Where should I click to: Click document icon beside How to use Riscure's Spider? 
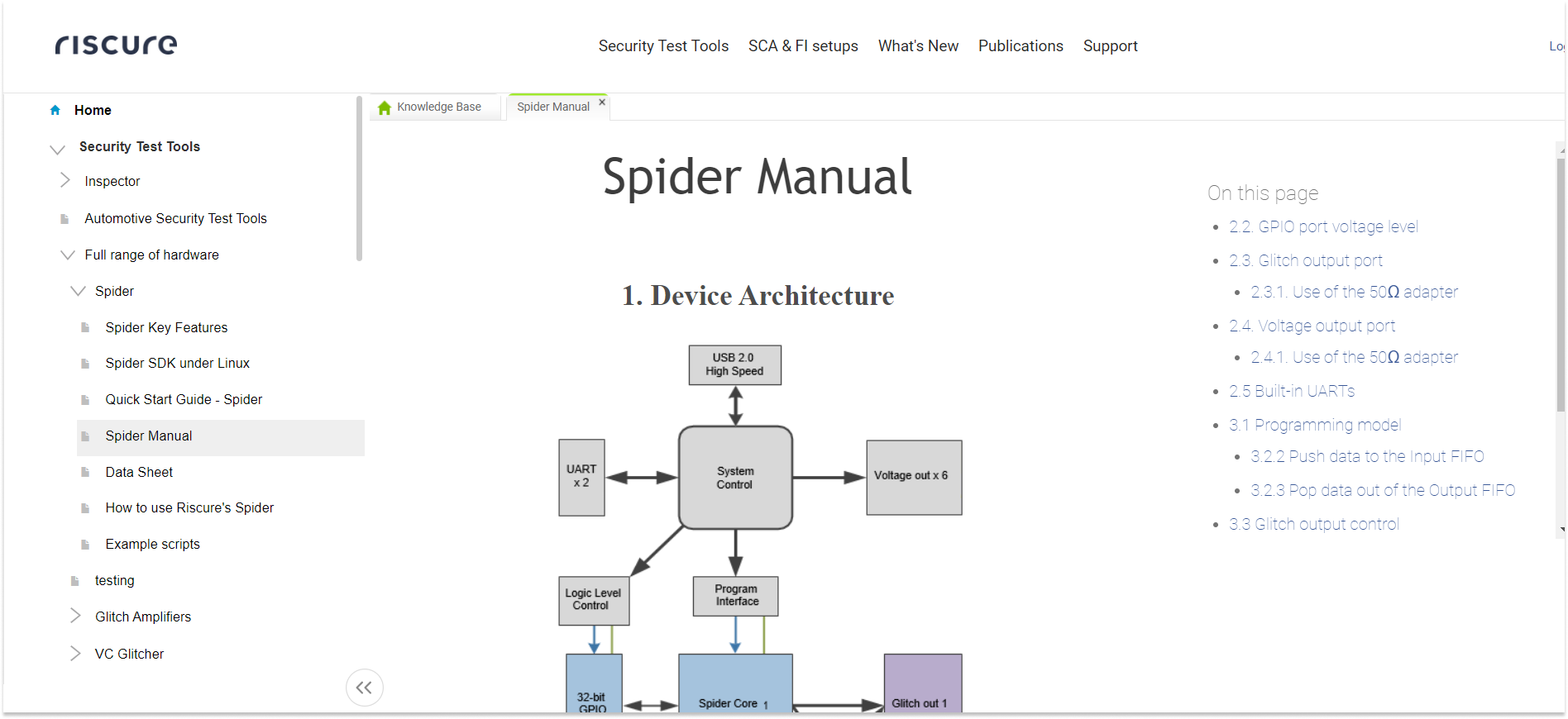85,508
